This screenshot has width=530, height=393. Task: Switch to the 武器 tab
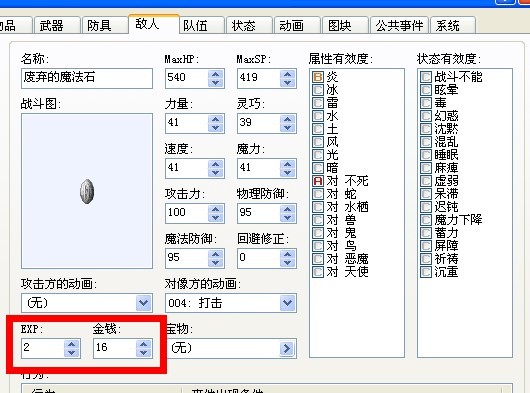pos(57,25)
